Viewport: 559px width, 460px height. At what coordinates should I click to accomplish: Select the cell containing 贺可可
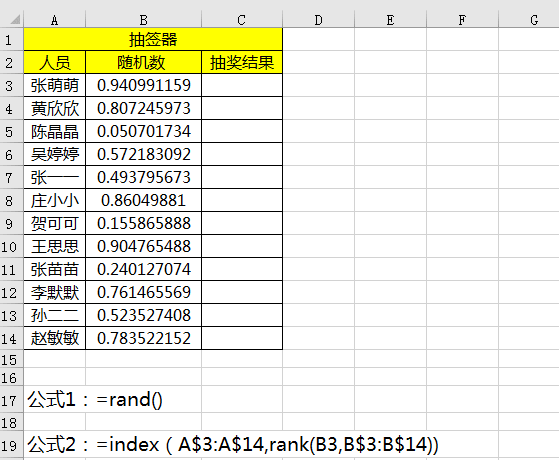55,223
